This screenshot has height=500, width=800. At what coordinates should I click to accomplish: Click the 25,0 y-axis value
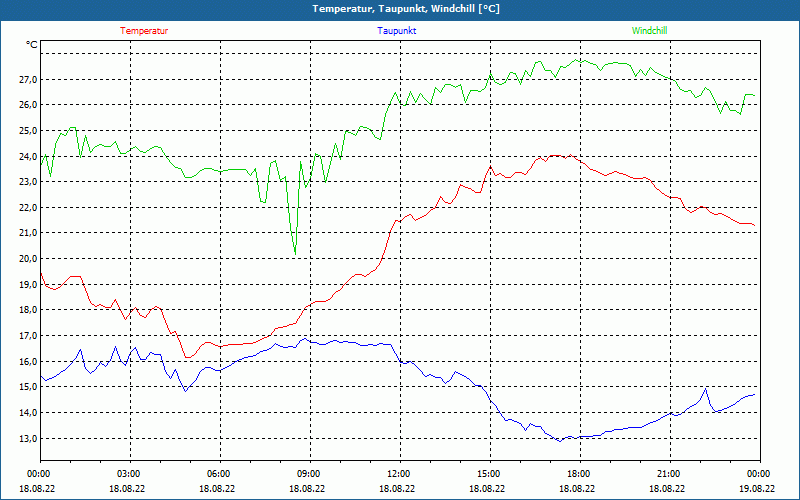click(29, 131)
